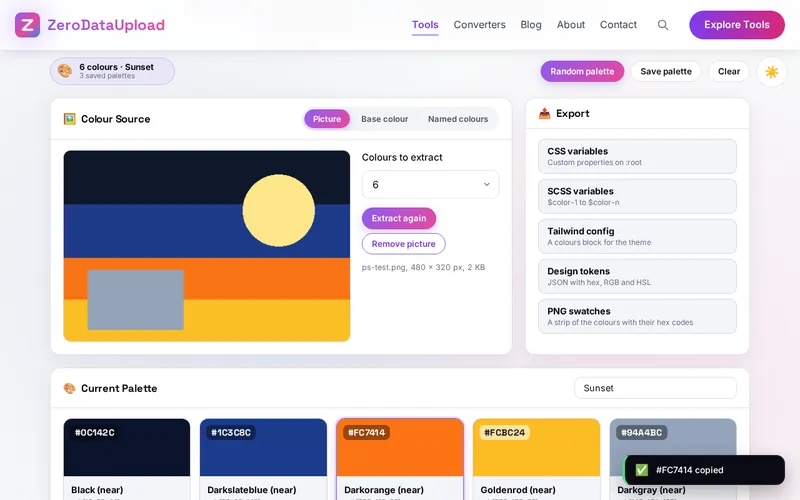The height and width of the screenshot is (500, 800).
Task: Select the Picture source tab
Action: tap(327, 119)
